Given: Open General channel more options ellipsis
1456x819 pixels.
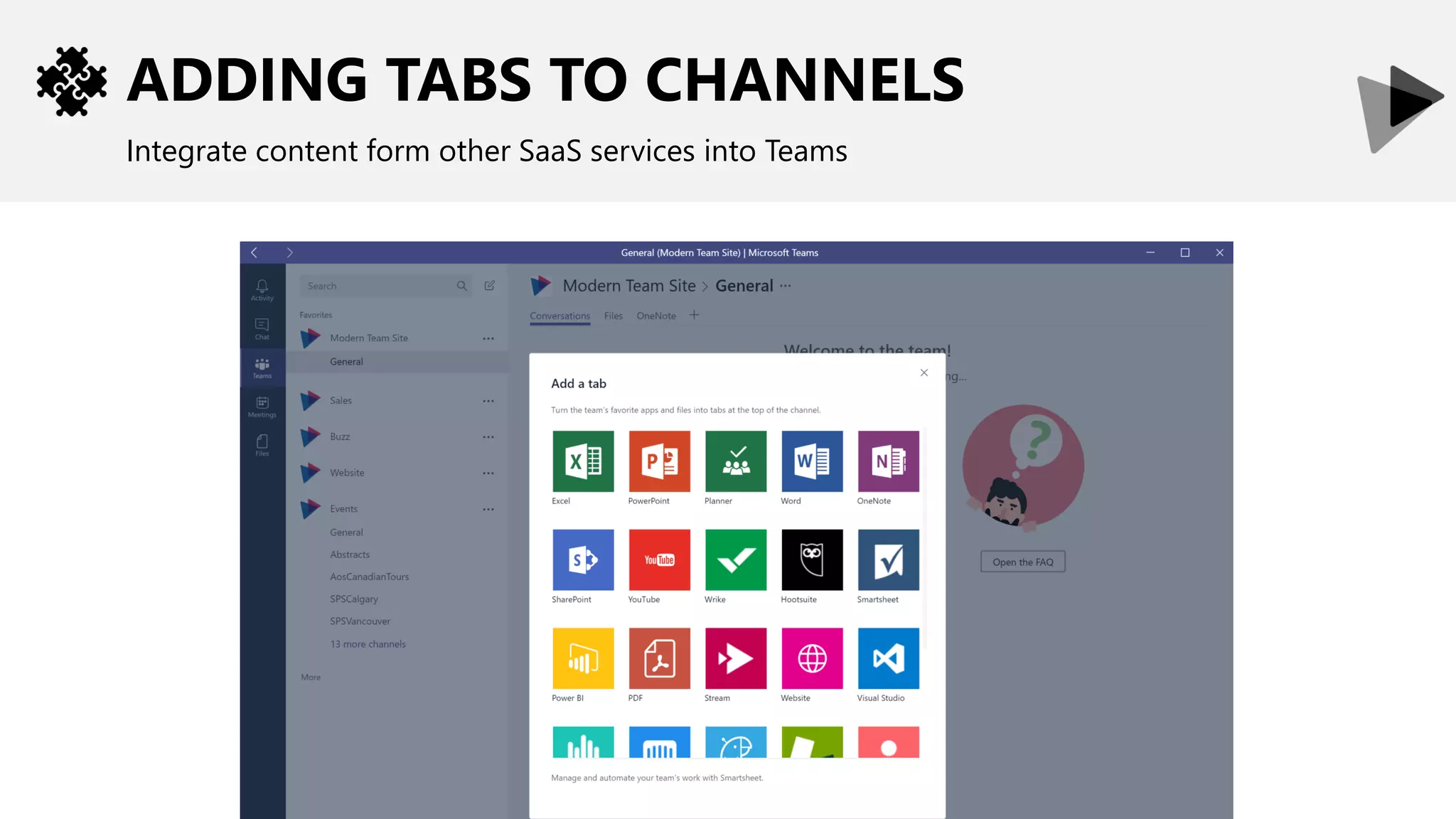Looking at the screenshot, I should coord(785,286).
